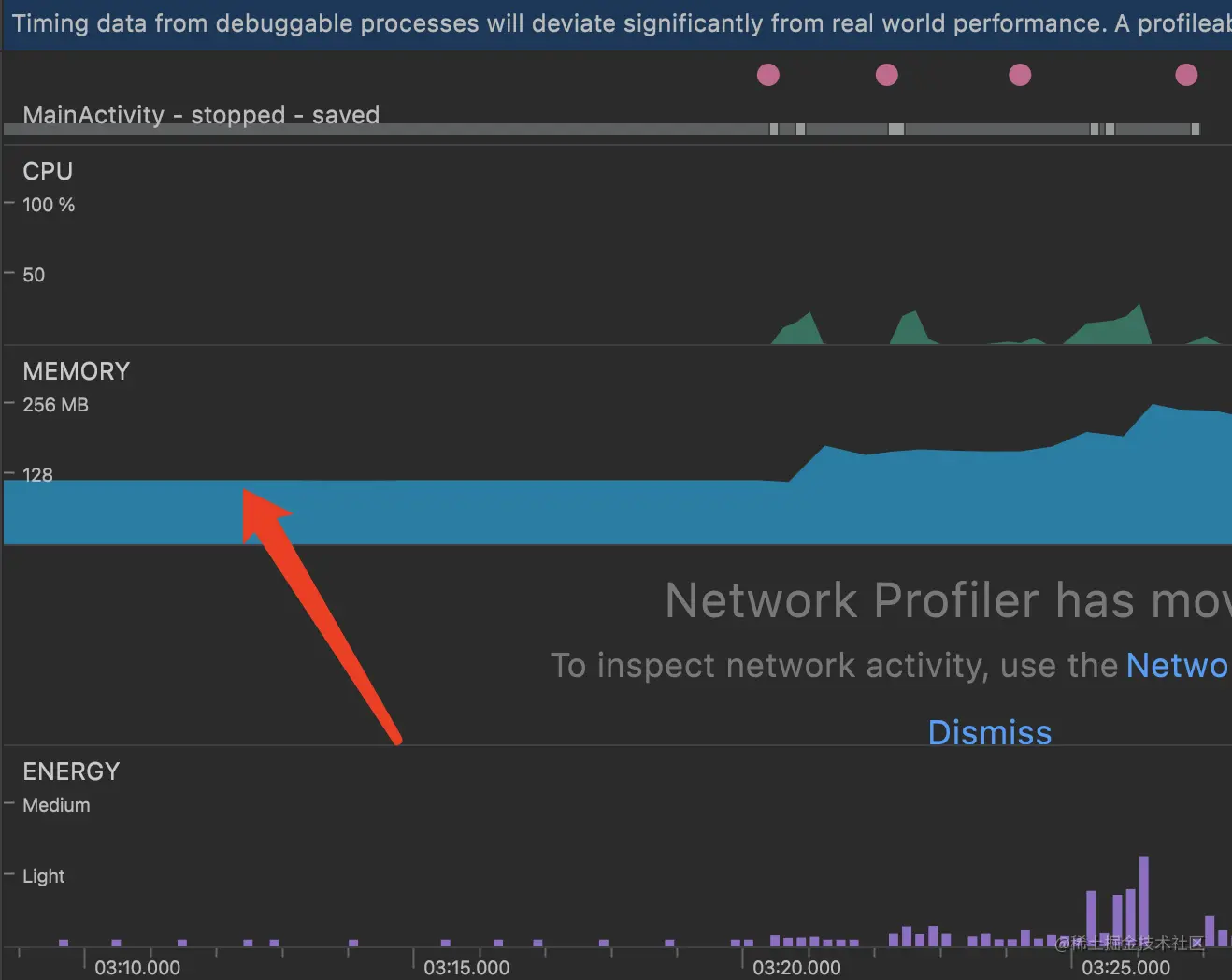Click the "Medium" energy axis label
Screen dimensions: 1232x980
coord(57,805)
